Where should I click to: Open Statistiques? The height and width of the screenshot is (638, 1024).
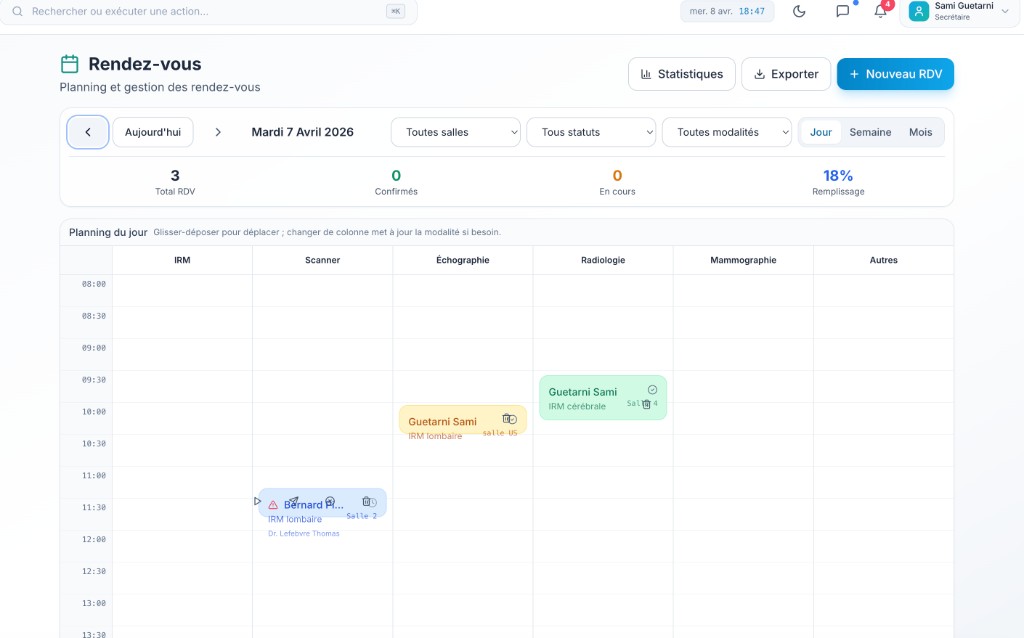pyautogui.click(x=682, y=74)
